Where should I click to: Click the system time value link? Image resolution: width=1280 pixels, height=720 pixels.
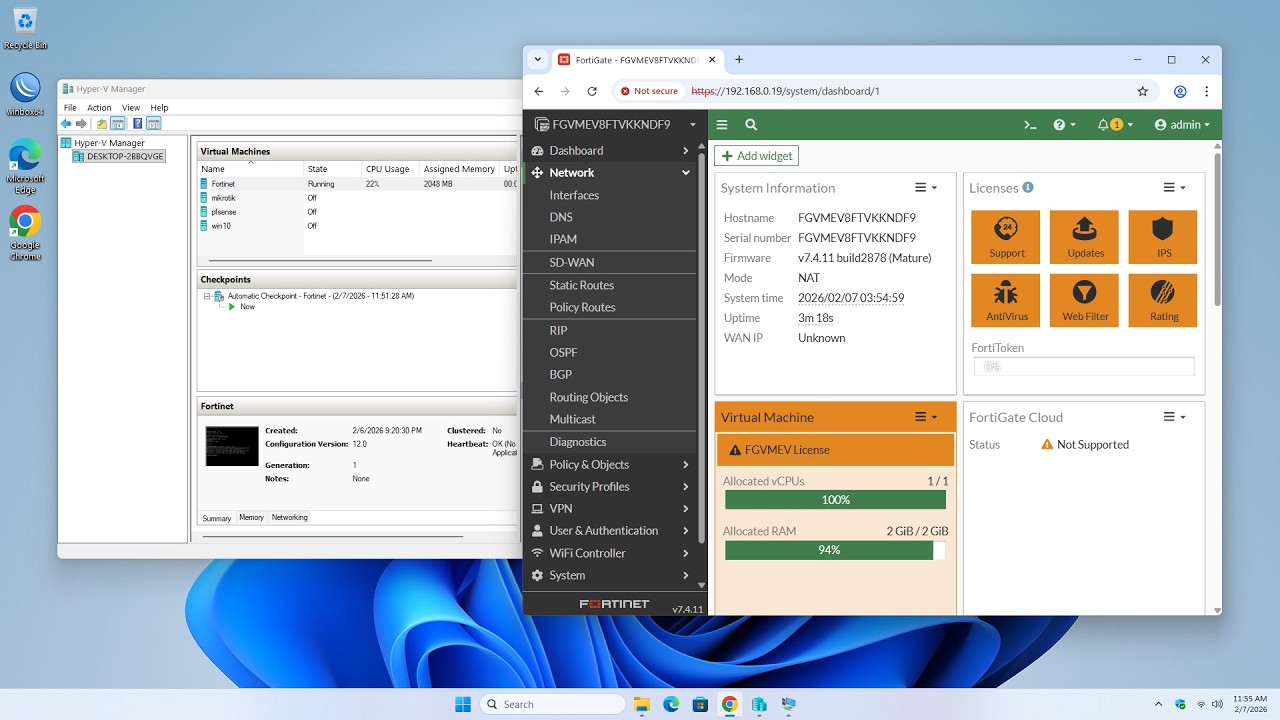coord(851,298)
